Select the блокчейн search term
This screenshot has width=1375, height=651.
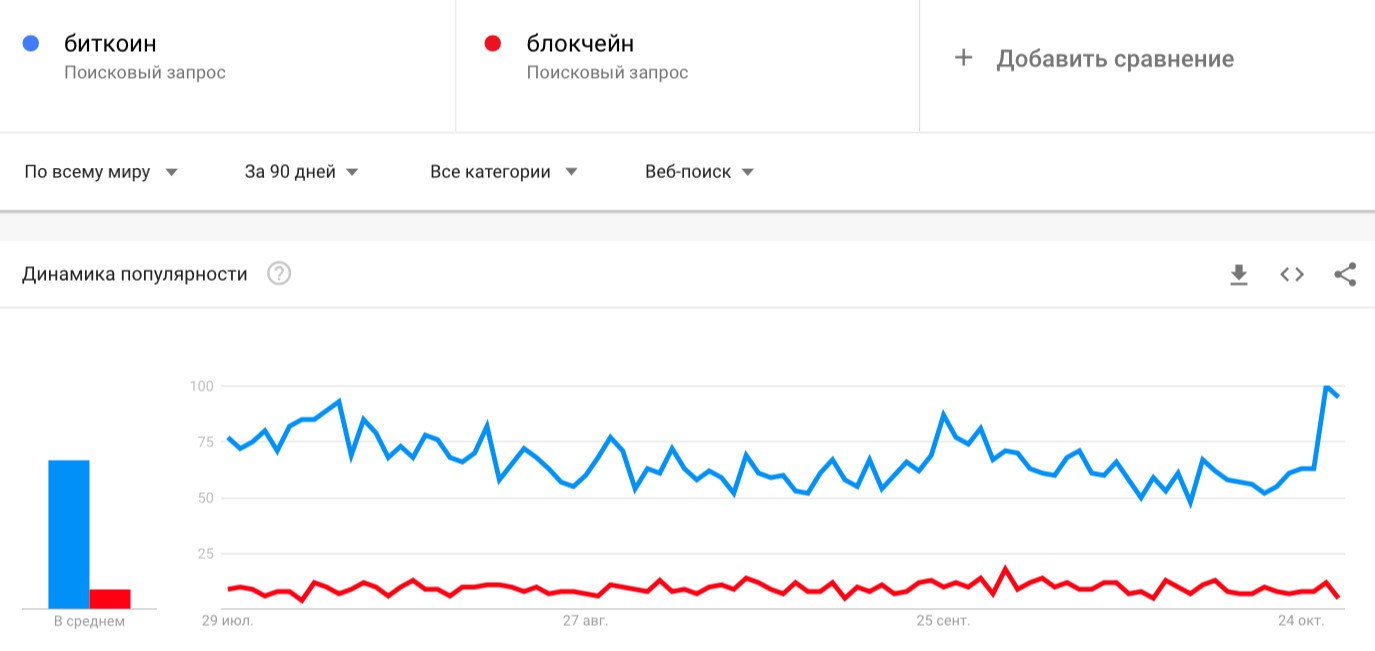[x=580, y=44]
